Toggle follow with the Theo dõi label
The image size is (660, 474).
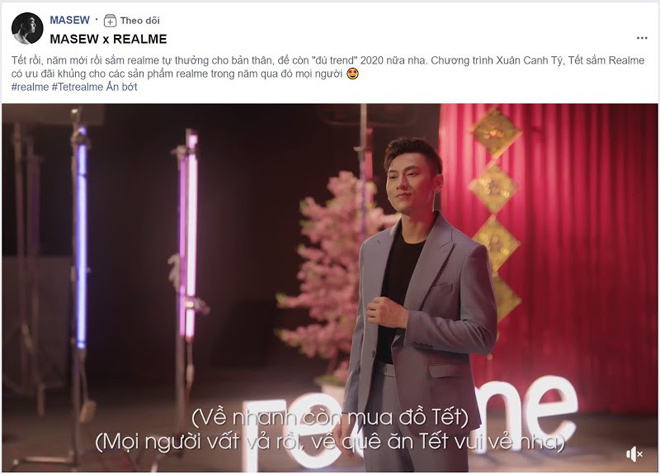[140, 20]
